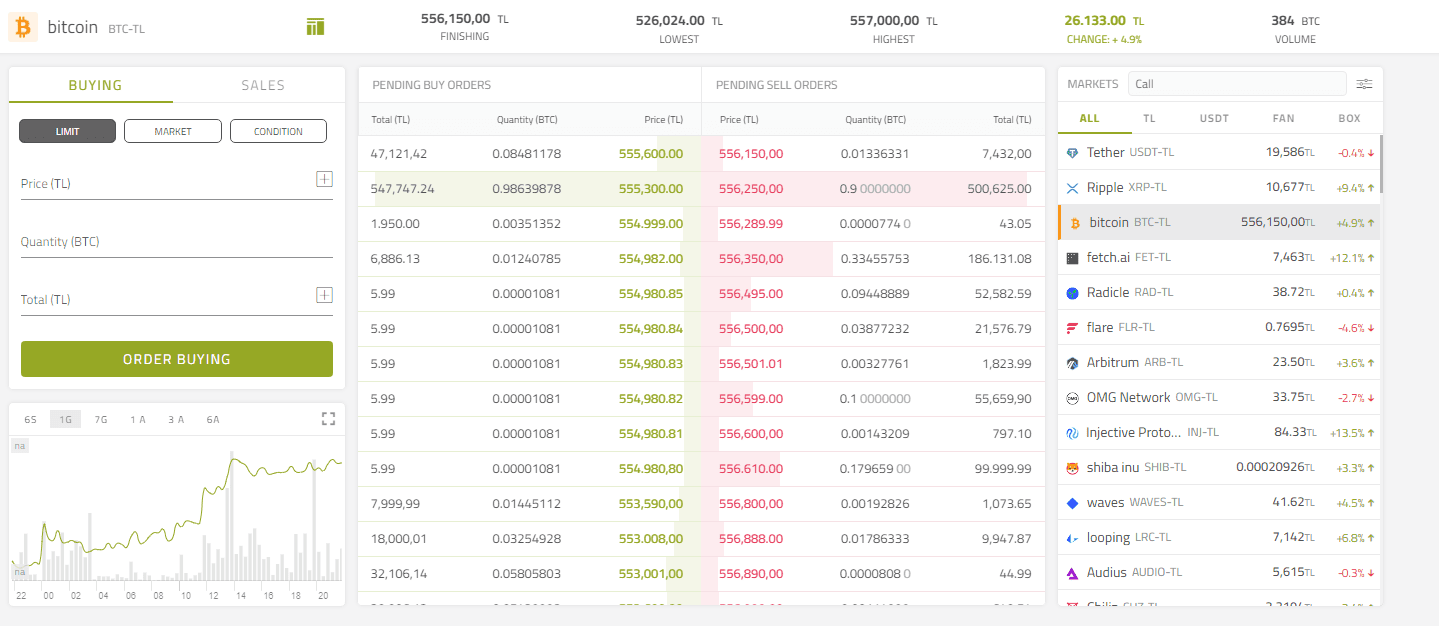This screenshot has width=1439, height=626.
Task: Click the bitcoin icon in markets list
Action: (x=1075, y=223)
